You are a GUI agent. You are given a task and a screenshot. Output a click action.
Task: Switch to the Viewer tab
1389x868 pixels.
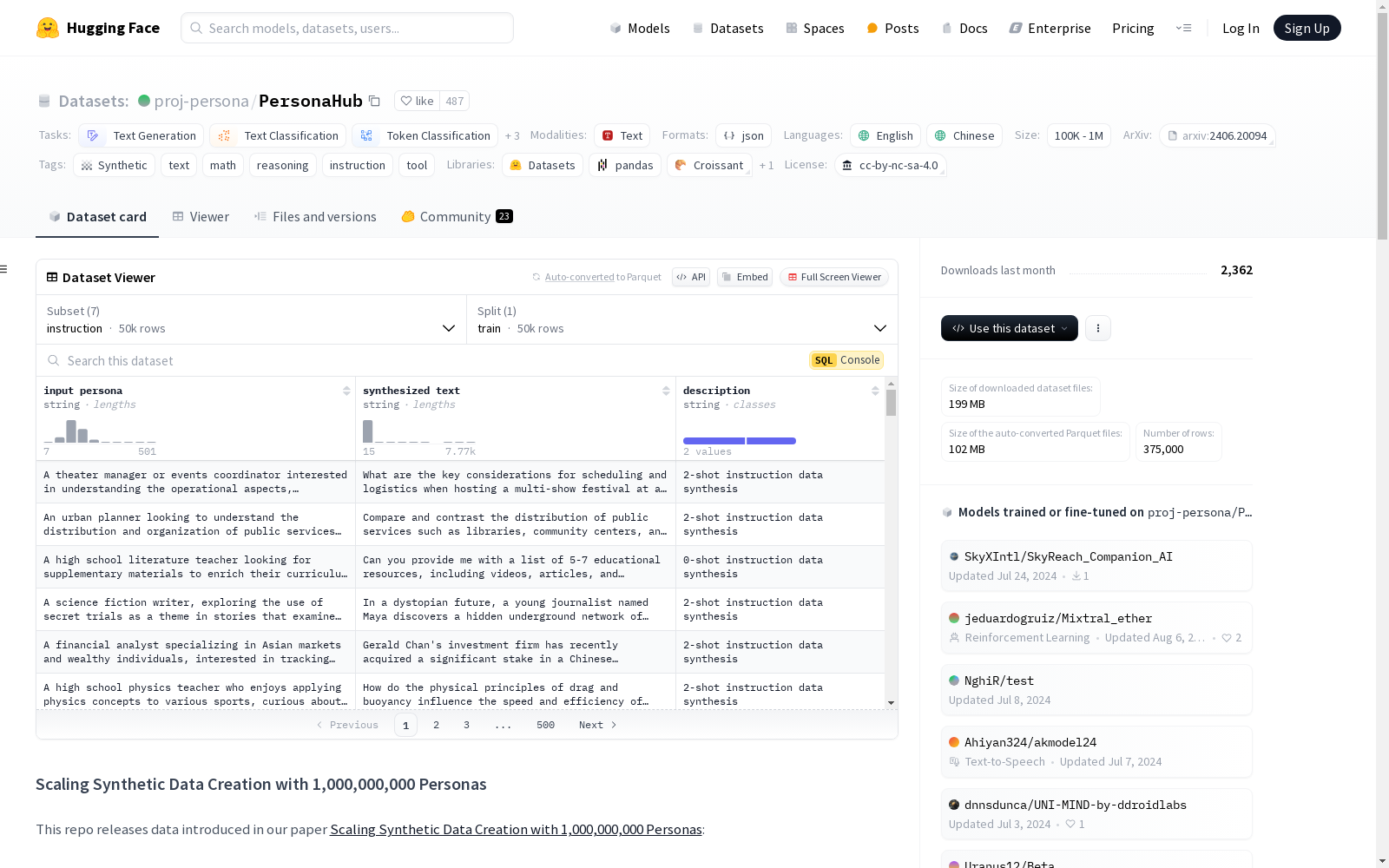pos(201,217)
